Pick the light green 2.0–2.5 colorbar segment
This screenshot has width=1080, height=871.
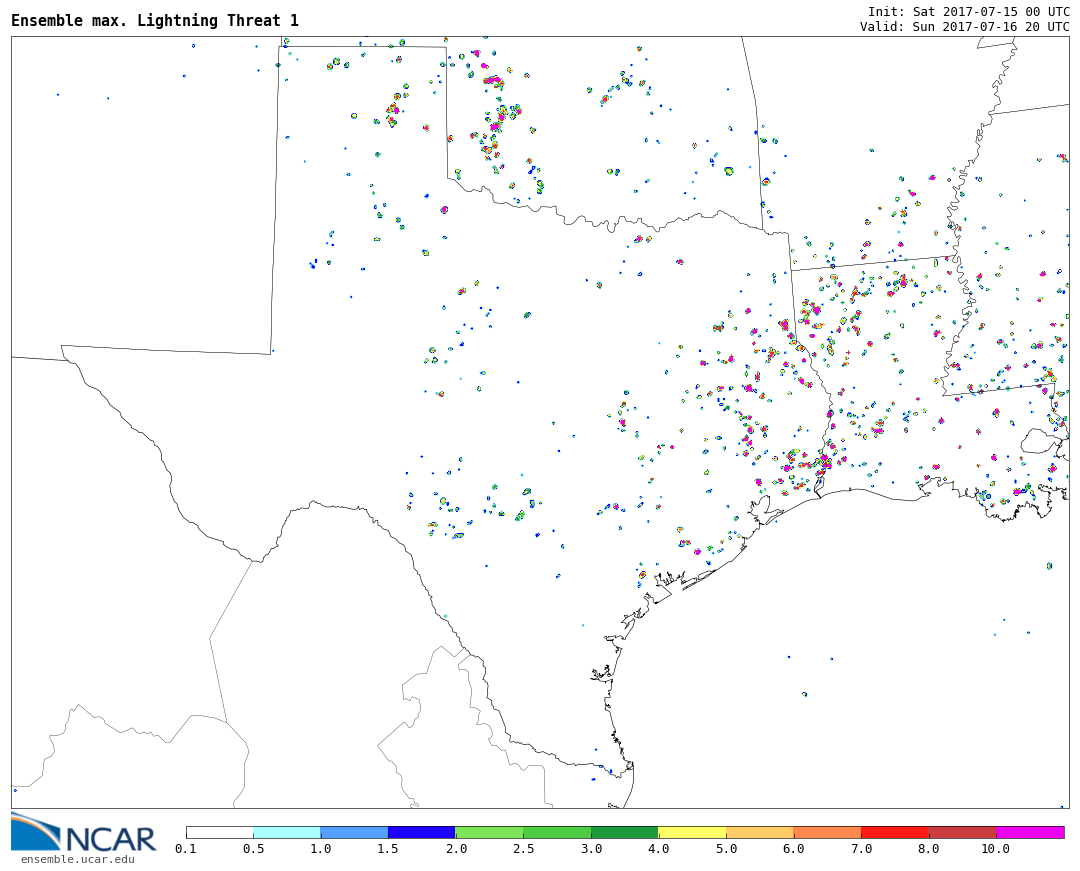490,832
